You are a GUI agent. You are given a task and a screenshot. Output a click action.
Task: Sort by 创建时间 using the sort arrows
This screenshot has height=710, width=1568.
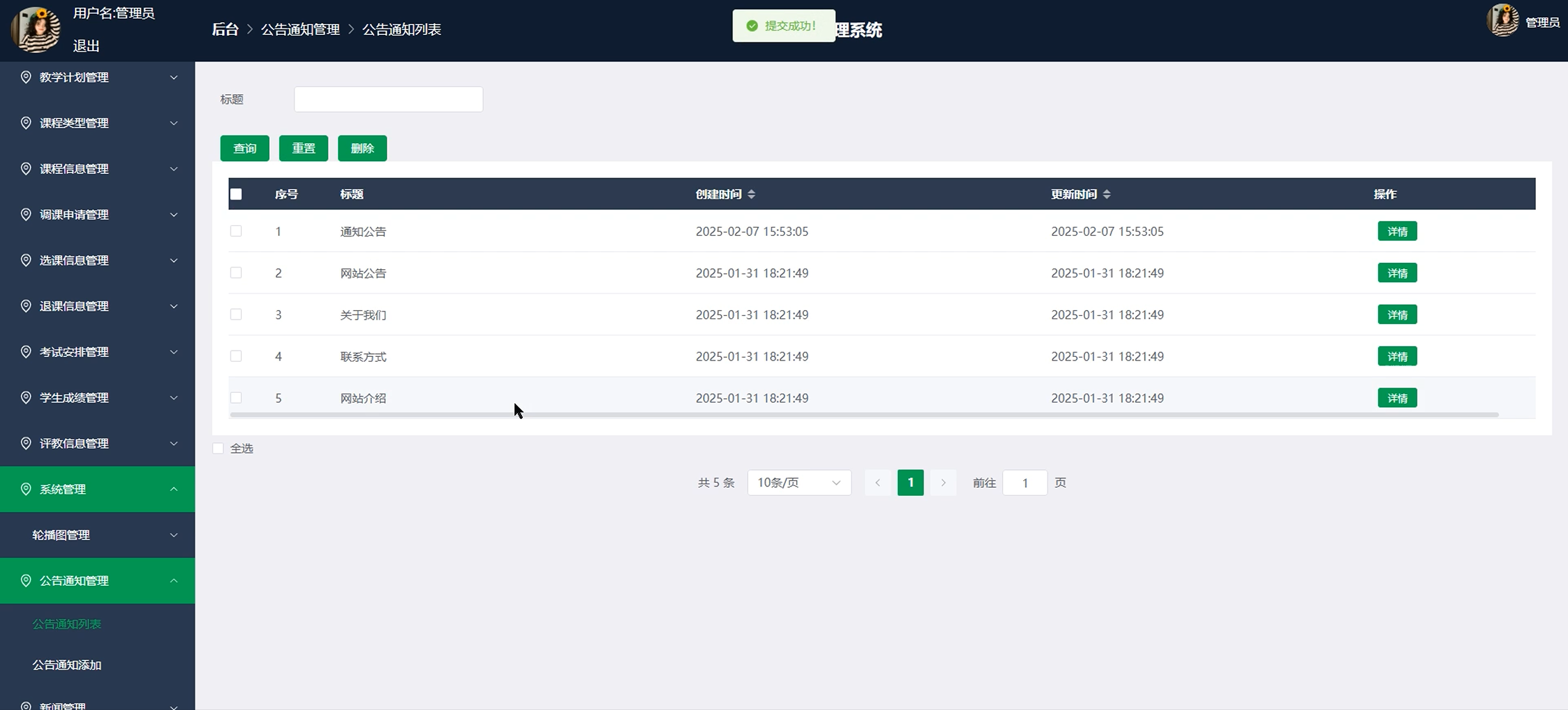point(751,194)
